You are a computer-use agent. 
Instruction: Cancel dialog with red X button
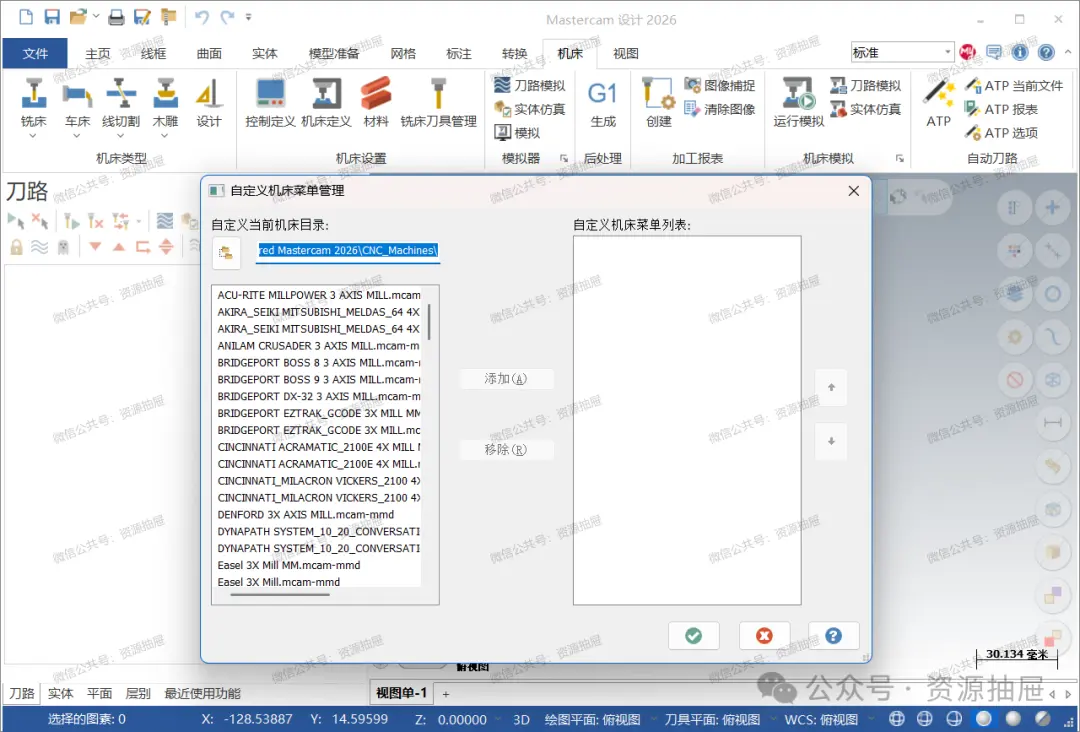(764, 635)
